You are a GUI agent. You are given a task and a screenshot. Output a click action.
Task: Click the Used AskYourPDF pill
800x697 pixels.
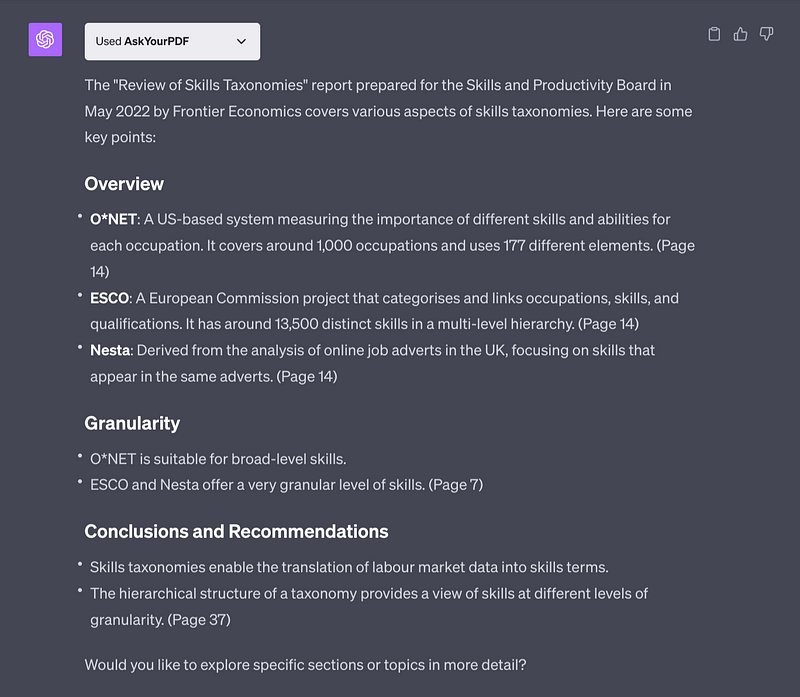pos(171,41)
